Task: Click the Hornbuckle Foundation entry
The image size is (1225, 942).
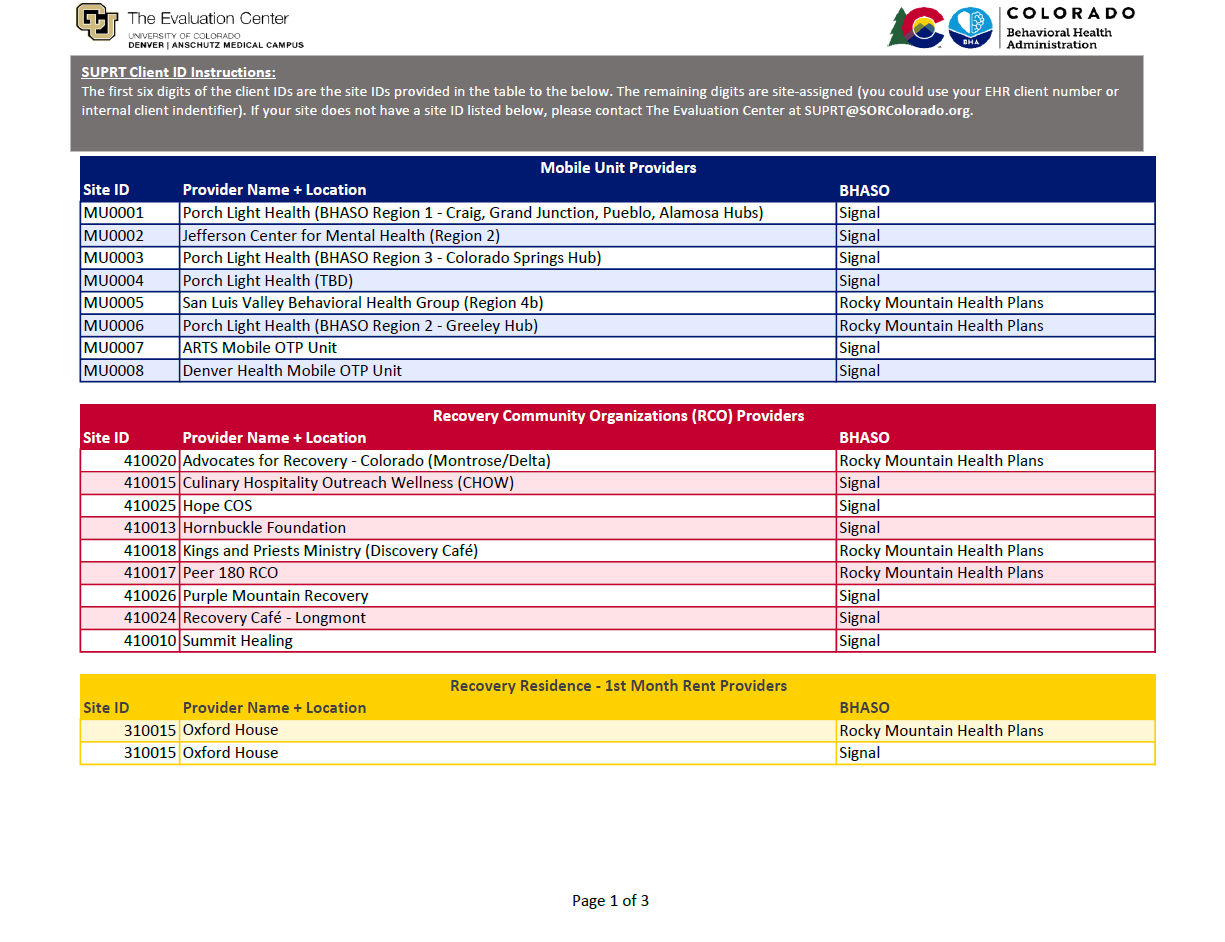Action: (x=264, y=527)
